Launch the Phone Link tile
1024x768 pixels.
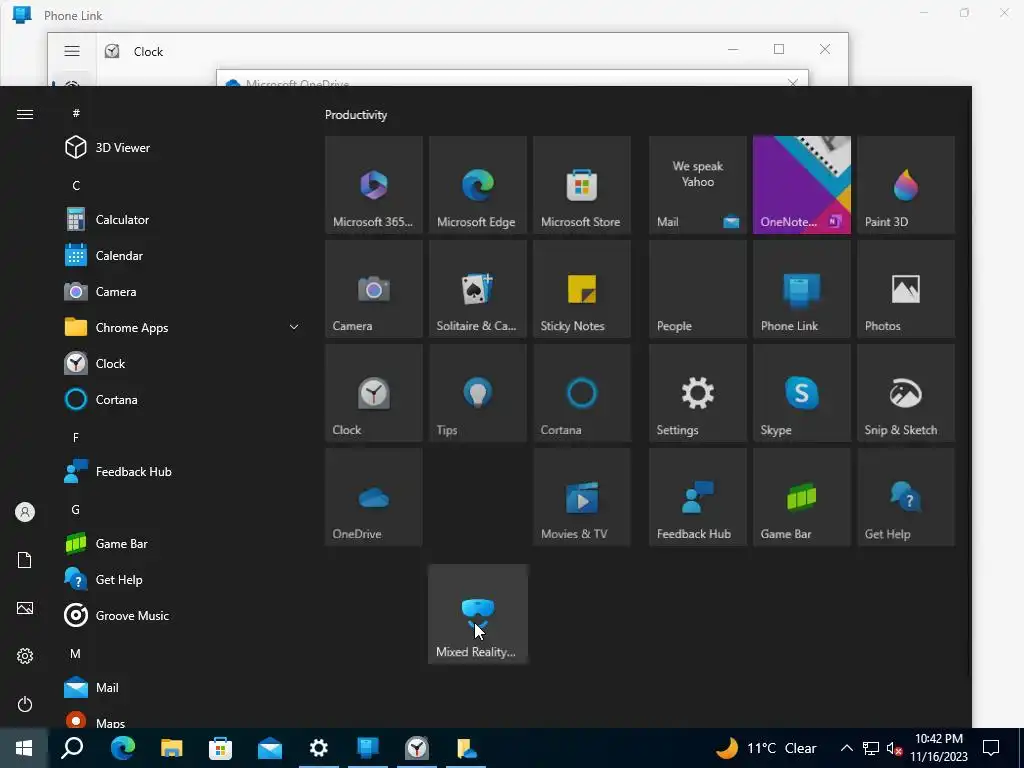(801, 289)
